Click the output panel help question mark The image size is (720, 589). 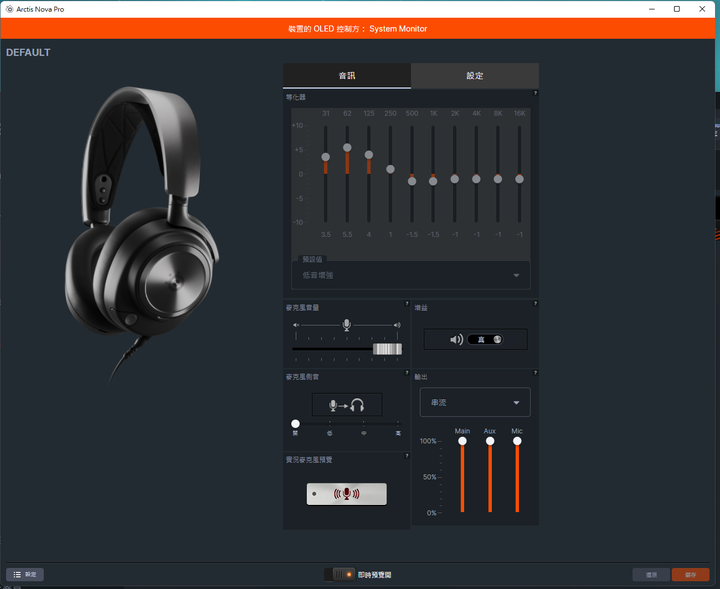(535, 373)
